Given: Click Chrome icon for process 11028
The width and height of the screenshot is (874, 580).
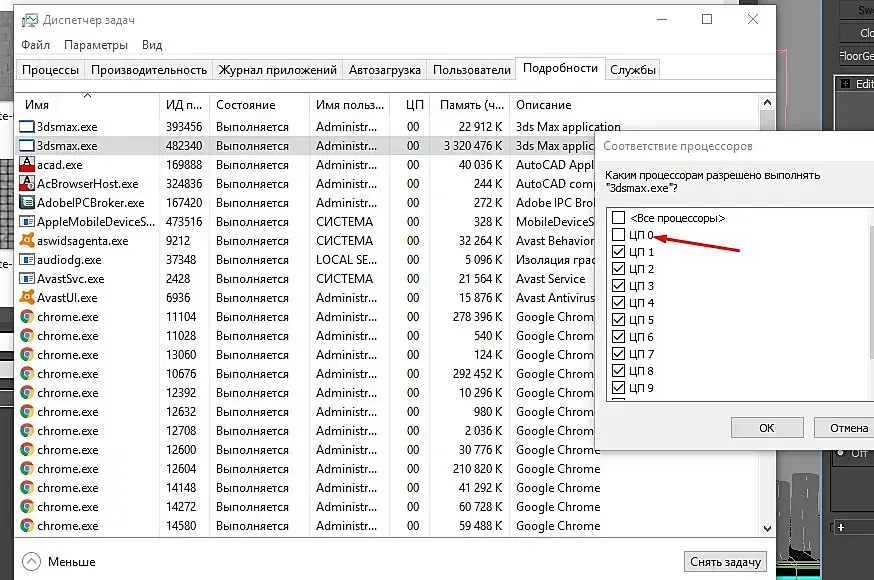Looking at the screenshot, I should tap(27, 335).
